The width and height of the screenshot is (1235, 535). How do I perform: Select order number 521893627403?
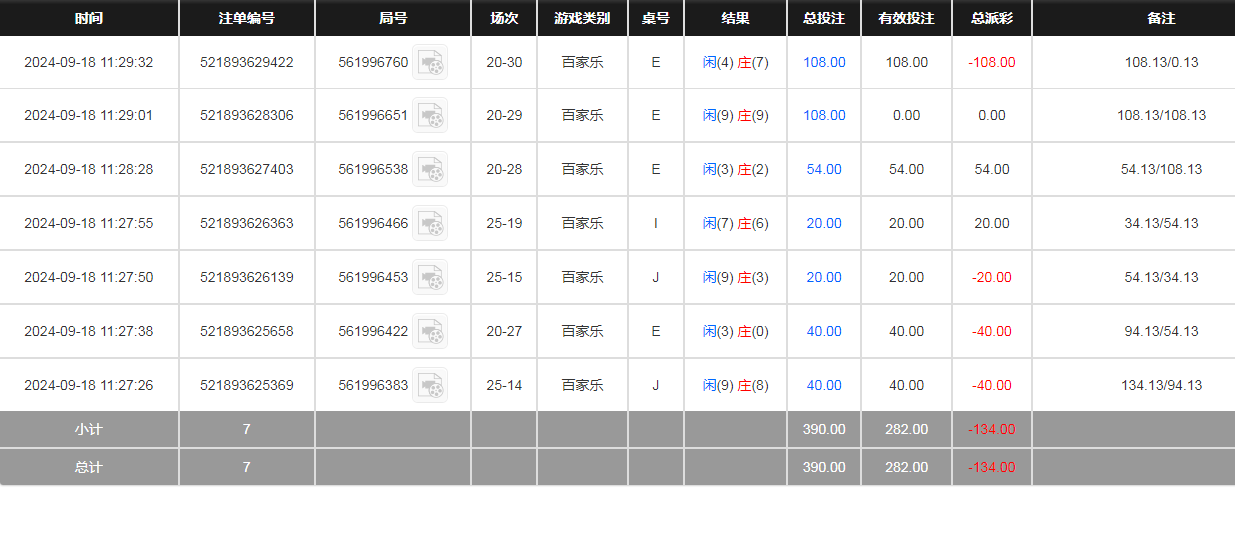[247, 170]
